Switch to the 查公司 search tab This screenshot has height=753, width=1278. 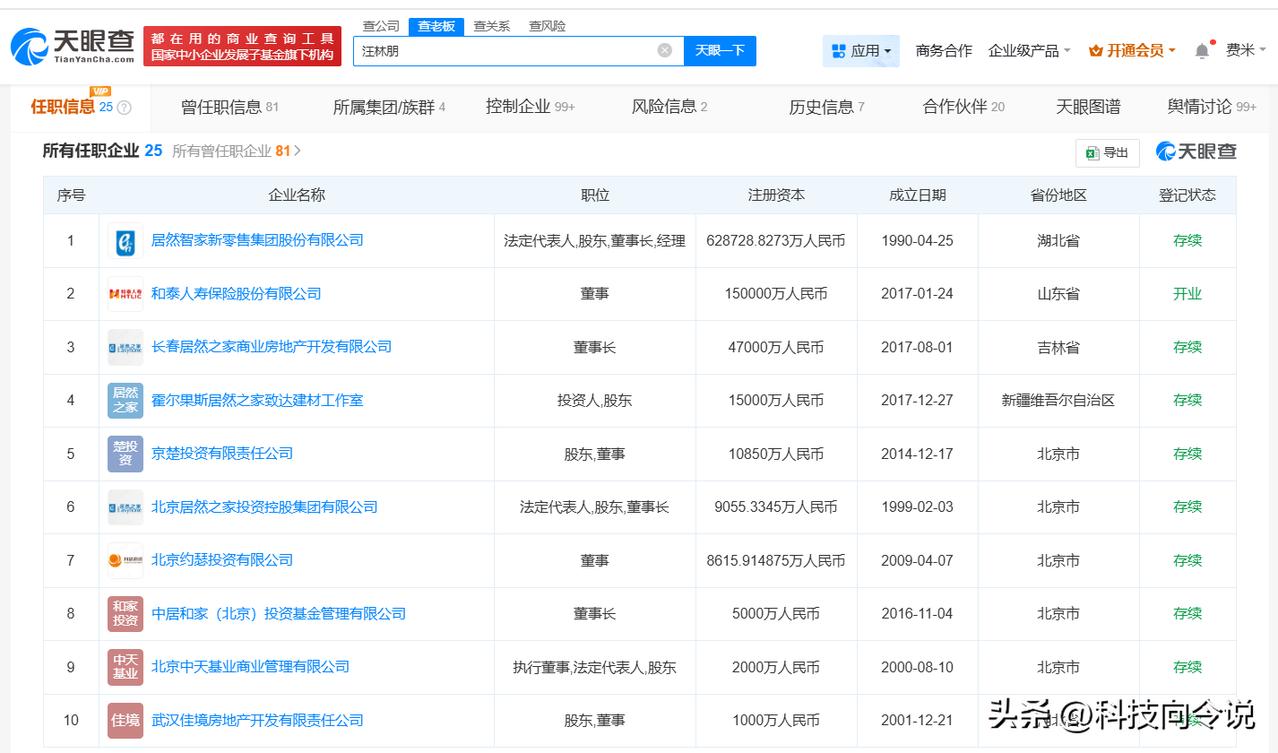point(381,26)
